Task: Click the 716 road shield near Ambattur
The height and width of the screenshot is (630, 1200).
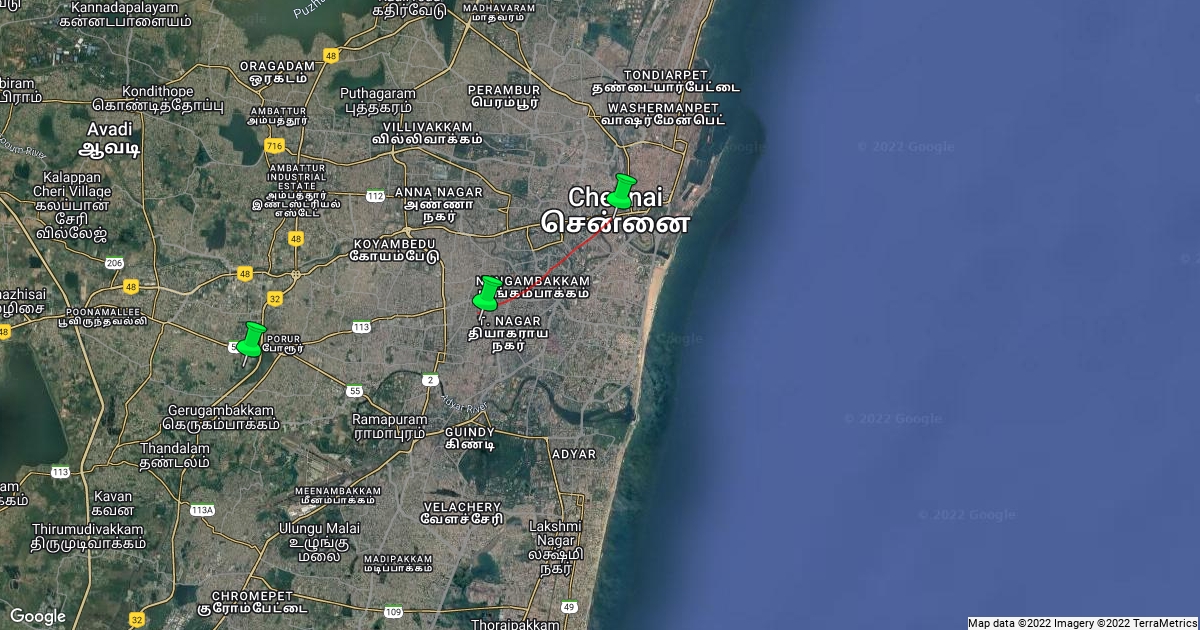Action: pos(275,146)
